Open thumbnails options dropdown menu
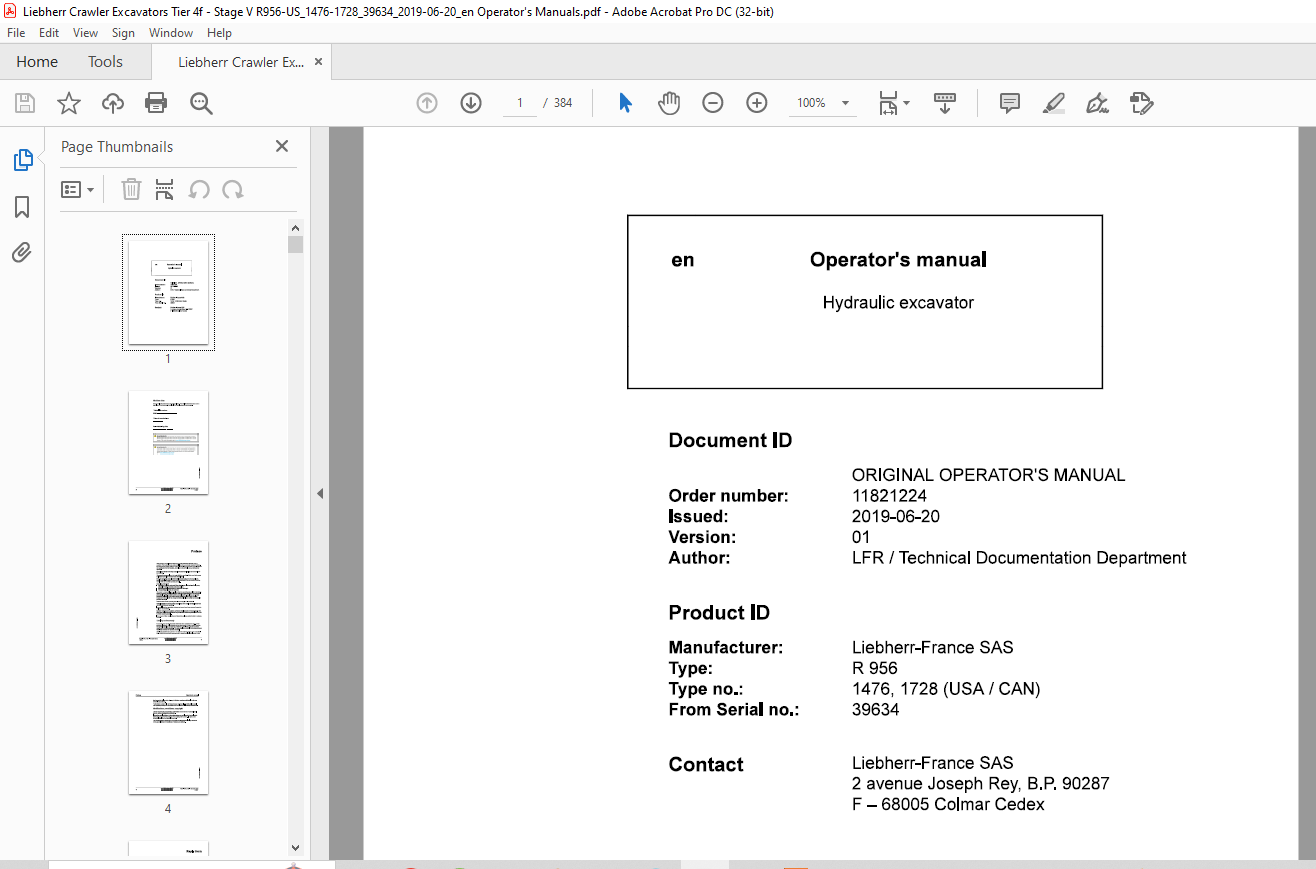This screenshot has height=869, width=1316. click(78, 189)
